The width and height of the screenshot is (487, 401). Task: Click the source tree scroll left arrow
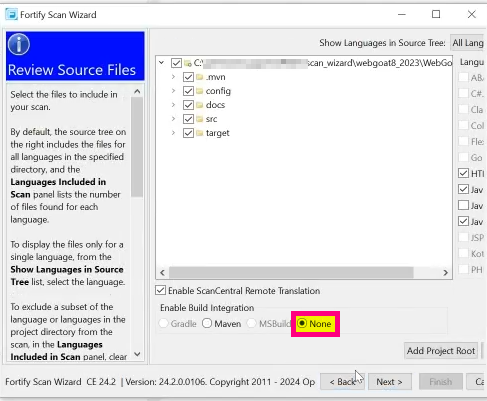pos(162,273)
